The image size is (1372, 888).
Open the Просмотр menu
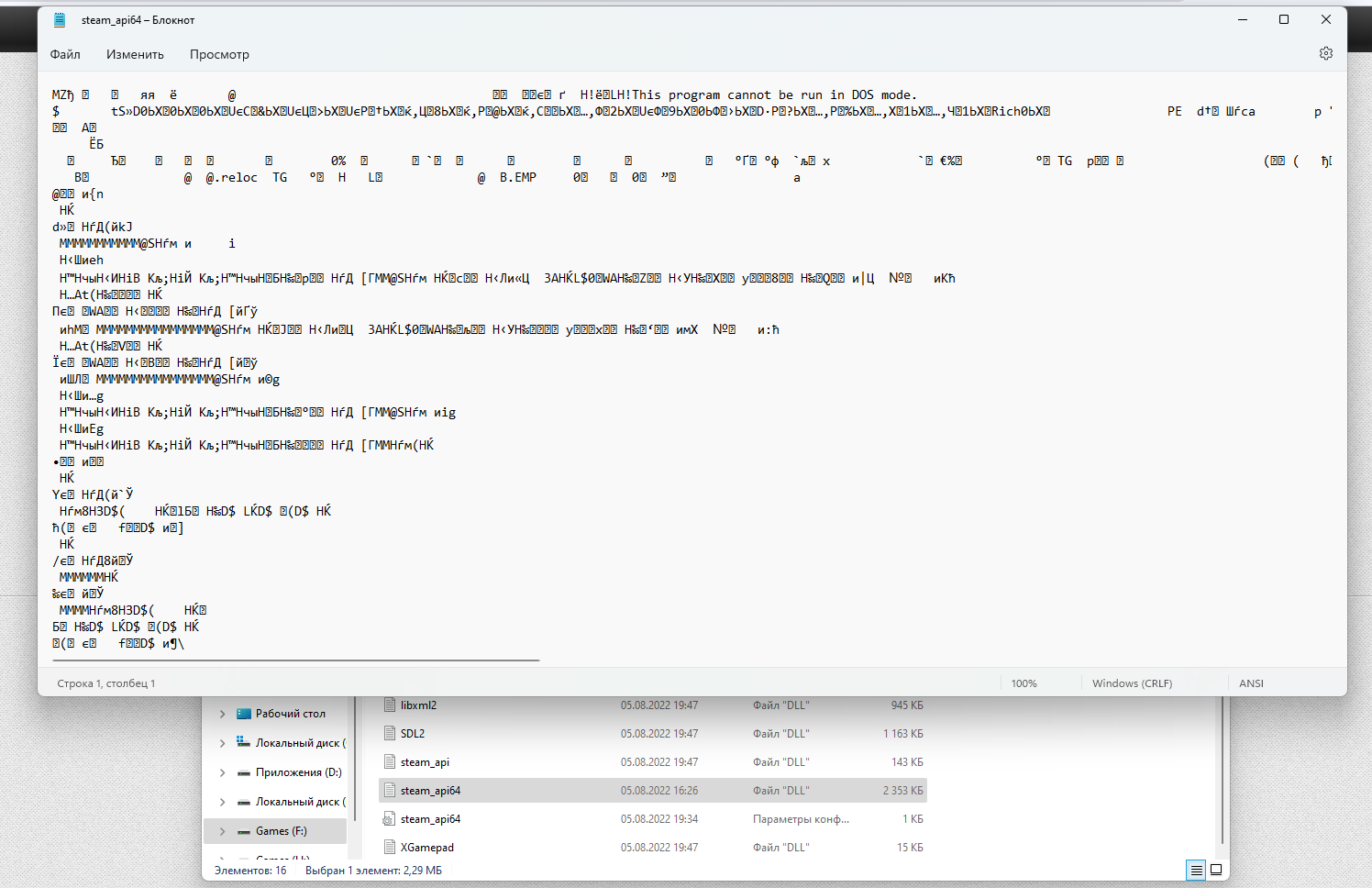point(219,54)
